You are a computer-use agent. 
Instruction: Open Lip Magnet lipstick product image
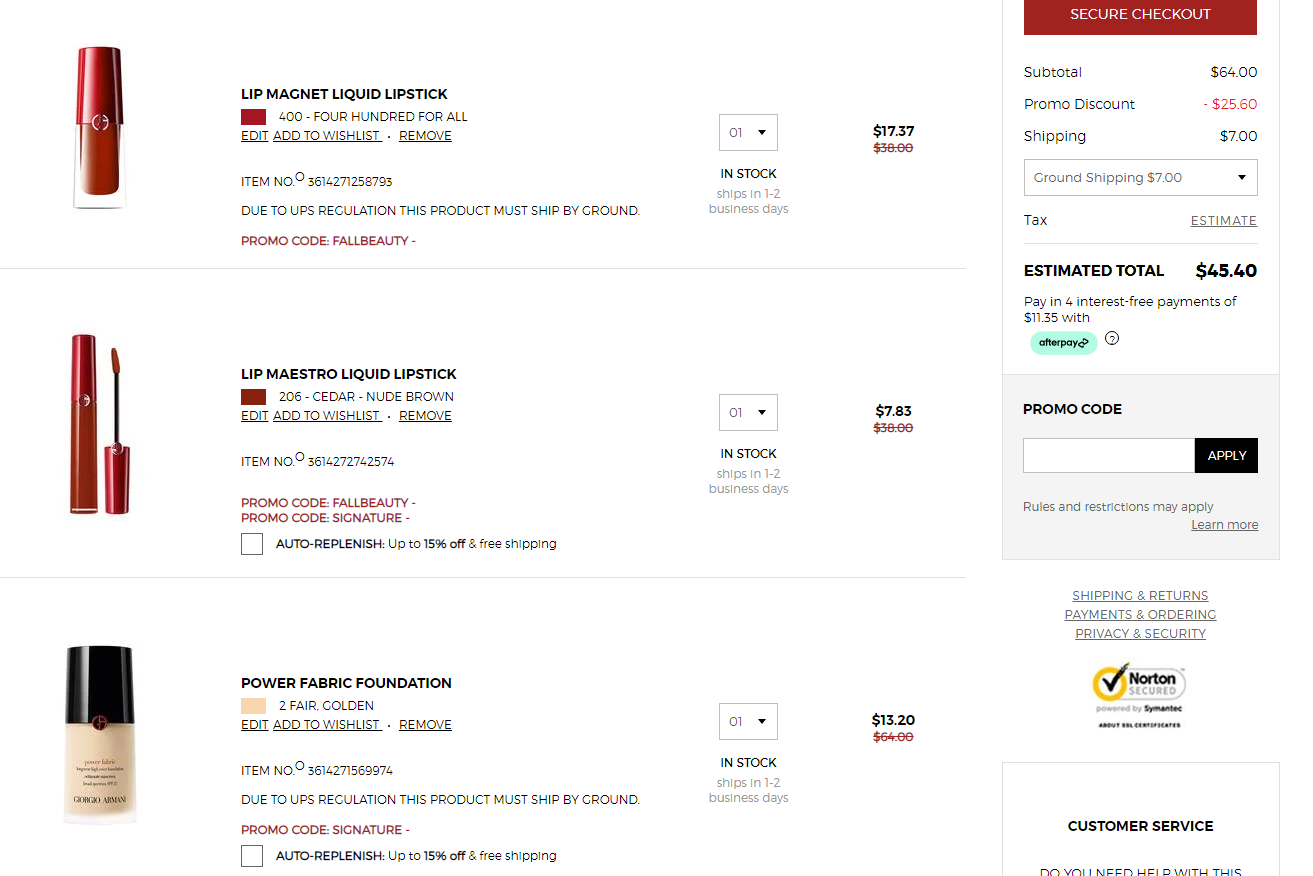click(x=99, y=128)
